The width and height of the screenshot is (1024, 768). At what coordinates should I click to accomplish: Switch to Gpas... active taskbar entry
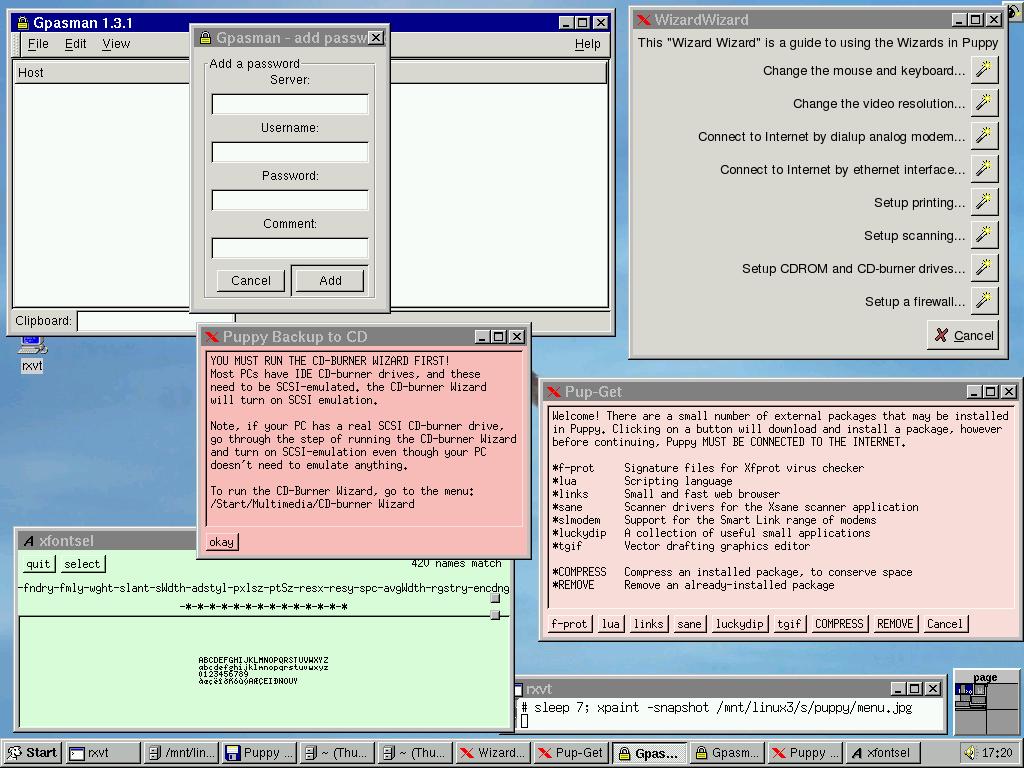[650, 752]
